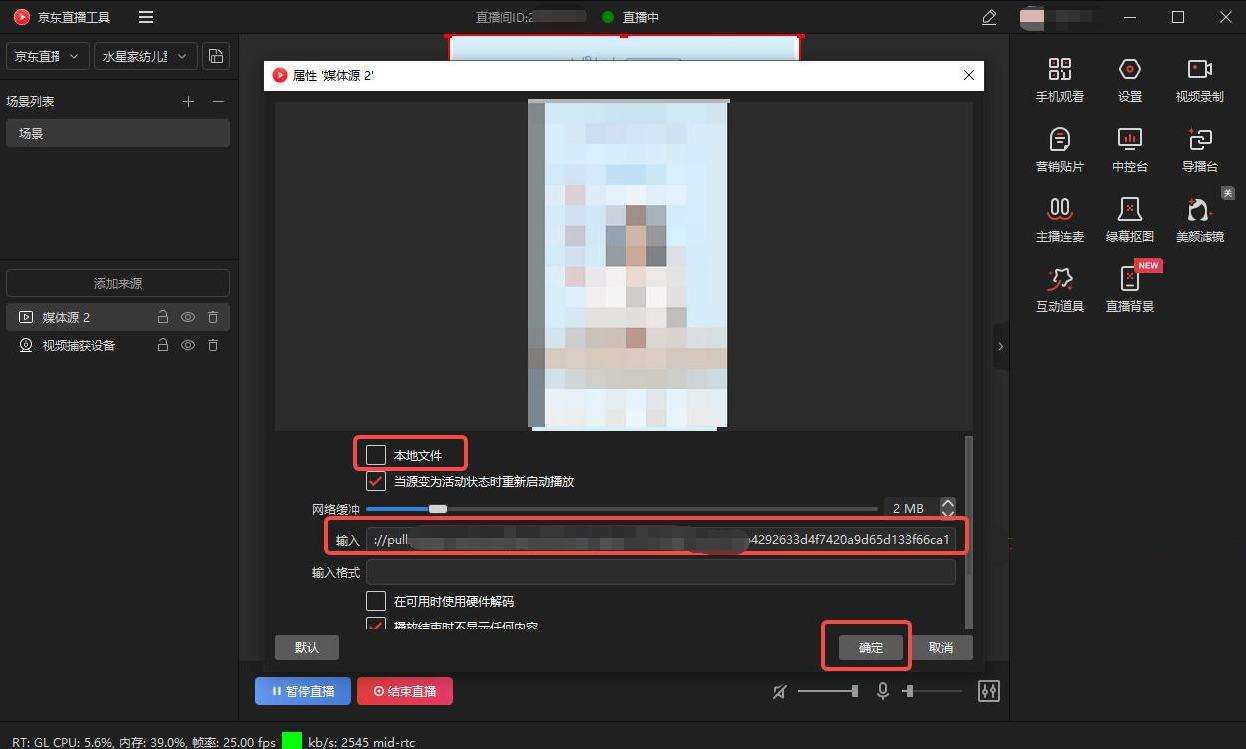The height and width of the screenshot is (749, 1246).
Task: Uncheck 当源变为活动状态时重新启动播放
Action: 376,481
